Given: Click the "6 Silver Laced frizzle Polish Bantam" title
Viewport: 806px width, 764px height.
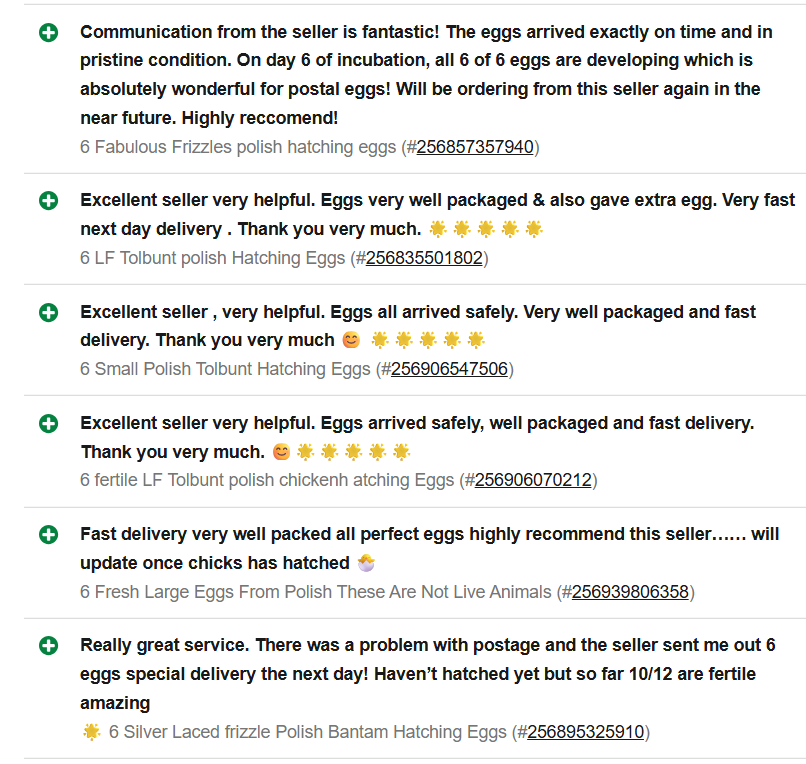Looking at the screenshot, I should tap(308, 732).
